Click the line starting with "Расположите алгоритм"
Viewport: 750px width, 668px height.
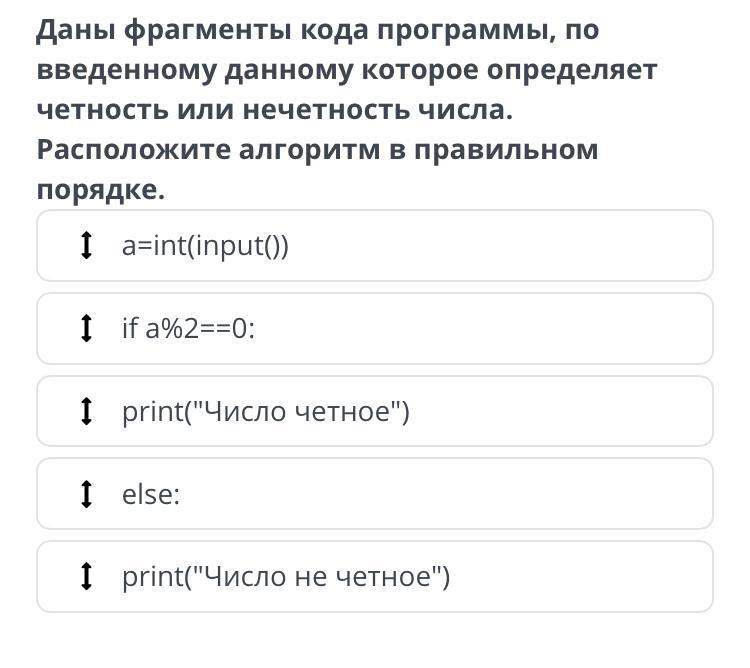[317, 150]
